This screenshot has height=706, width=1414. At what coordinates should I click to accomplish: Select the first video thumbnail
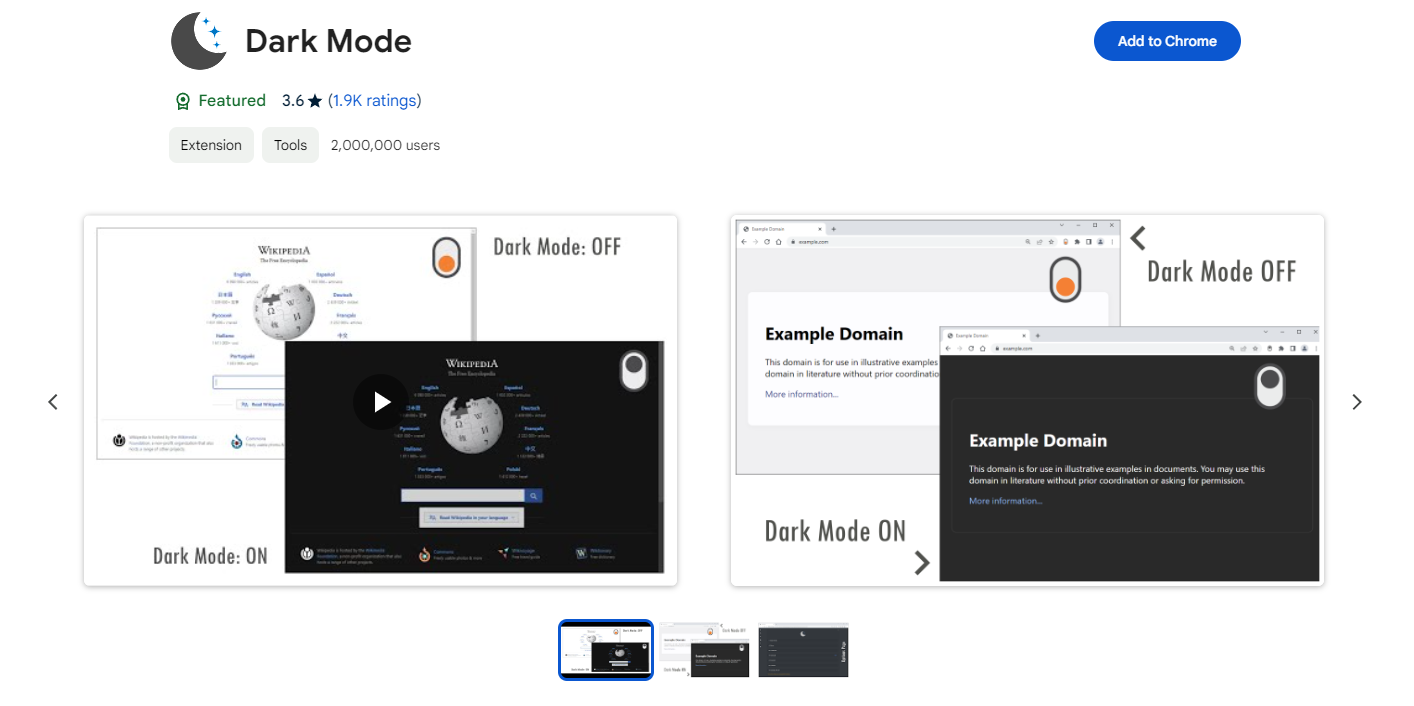pos(606,650)
